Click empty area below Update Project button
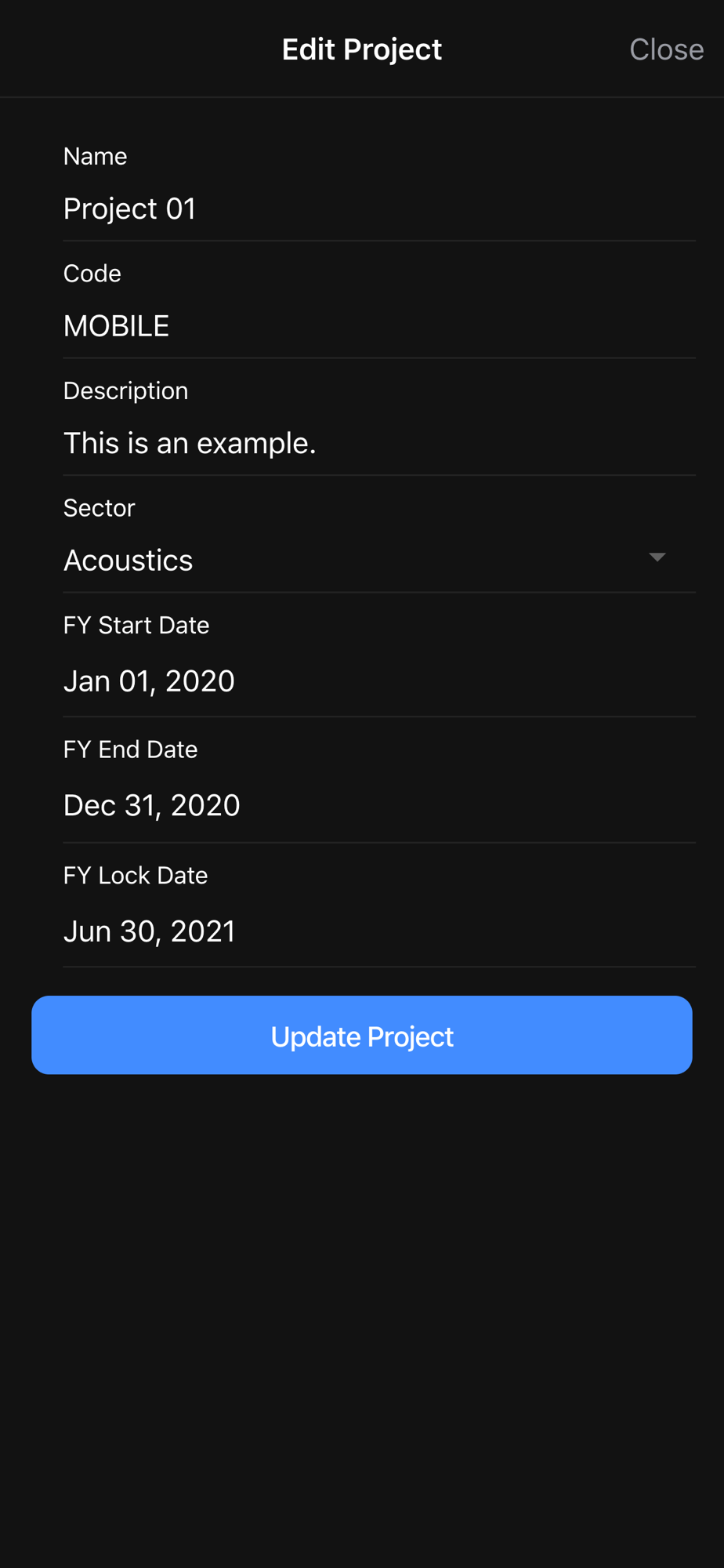 point(362,1294)
